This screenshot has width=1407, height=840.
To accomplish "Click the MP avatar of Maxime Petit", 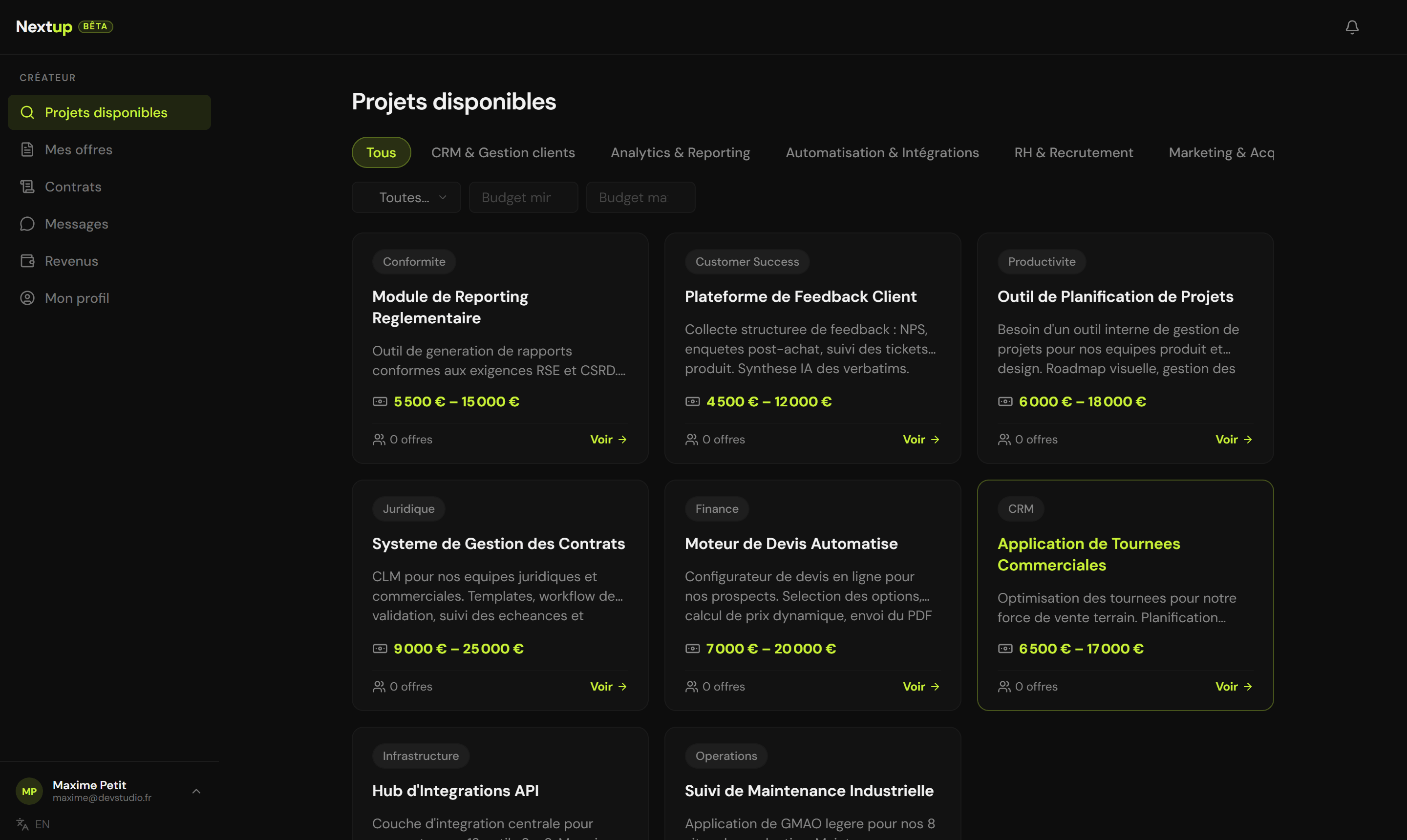I will coord(29,791).
